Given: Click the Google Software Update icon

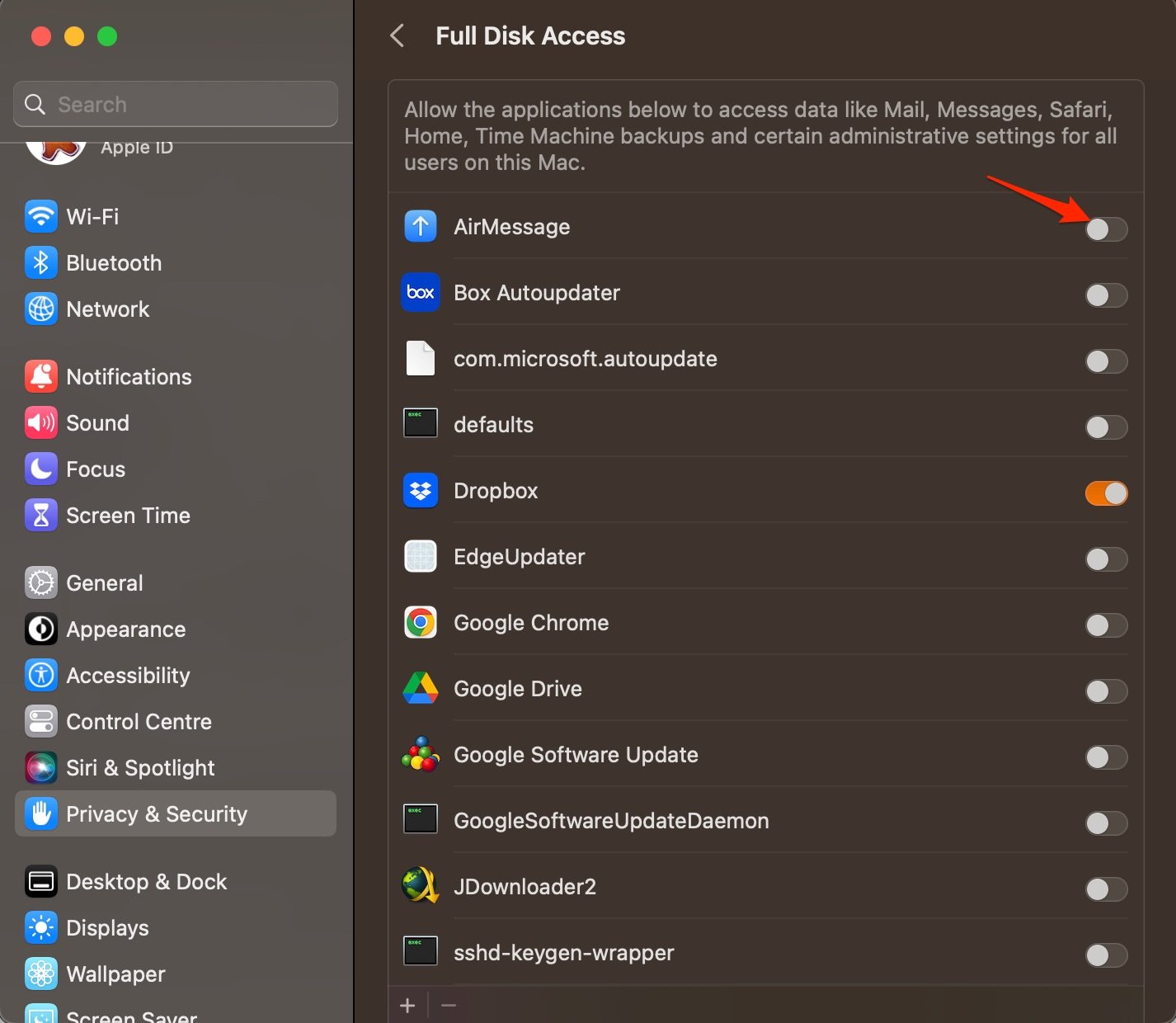Looking at the screenshot, I should tap(421, 754).
